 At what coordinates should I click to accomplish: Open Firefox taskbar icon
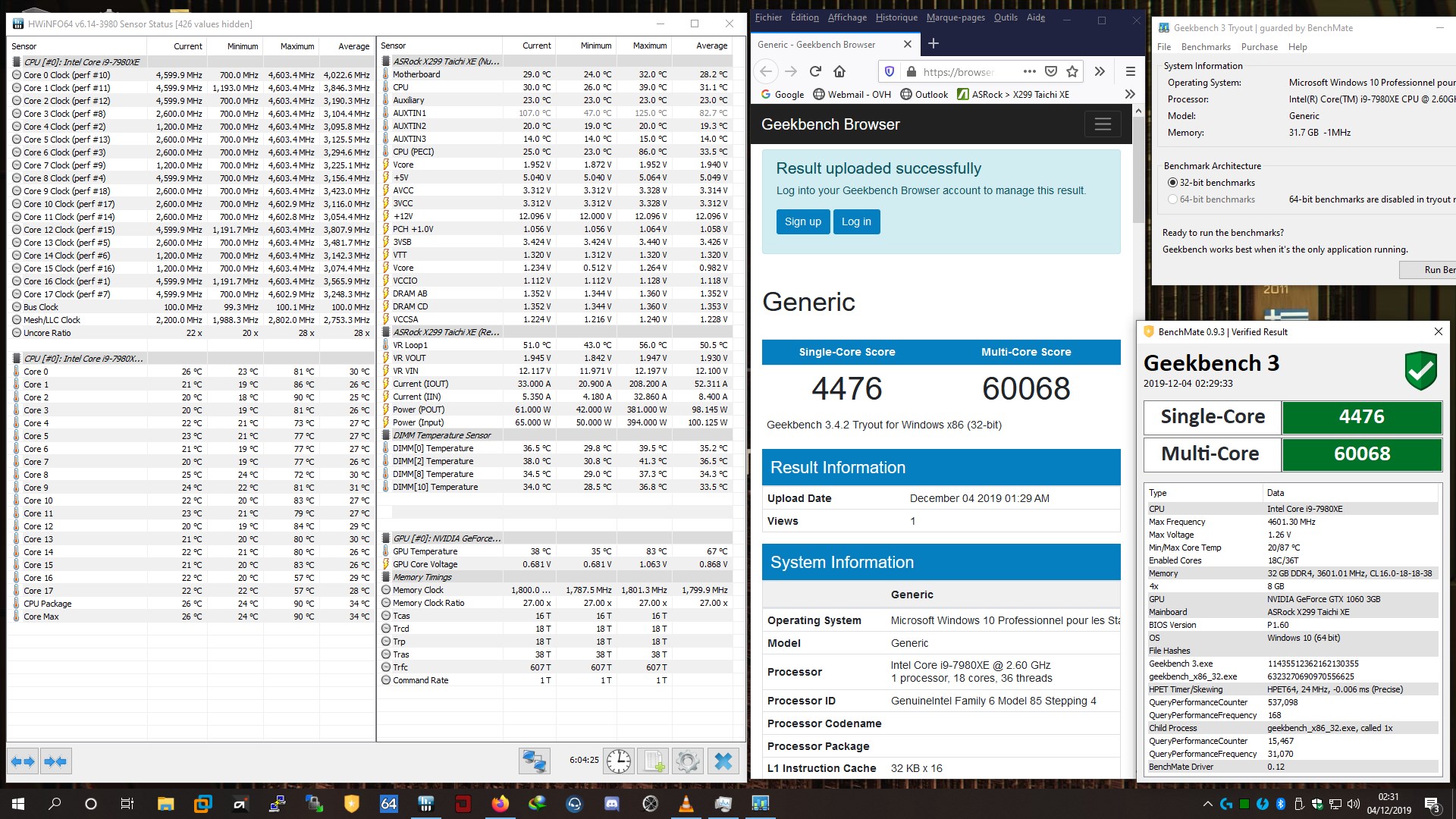coord(500,804)
